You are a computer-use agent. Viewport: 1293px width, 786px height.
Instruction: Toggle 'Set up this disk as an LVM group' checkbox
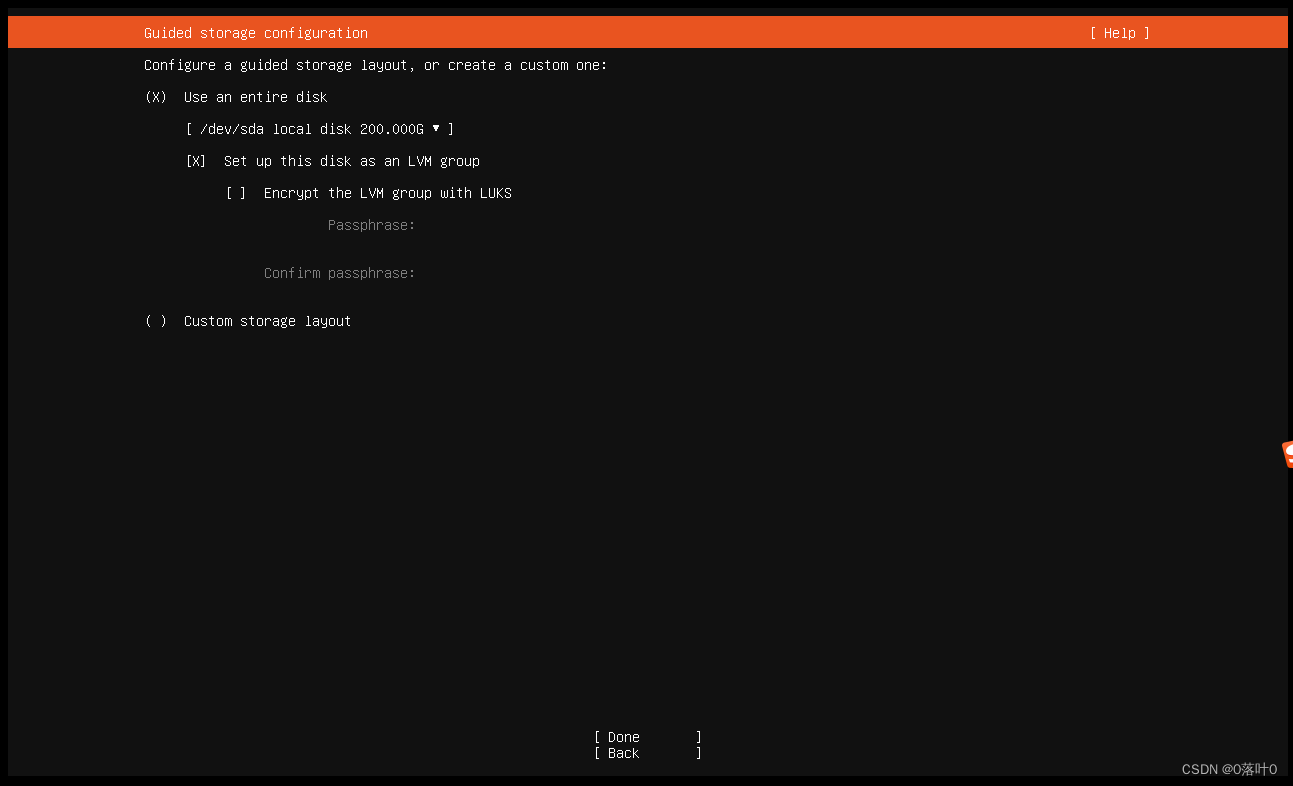196,161
